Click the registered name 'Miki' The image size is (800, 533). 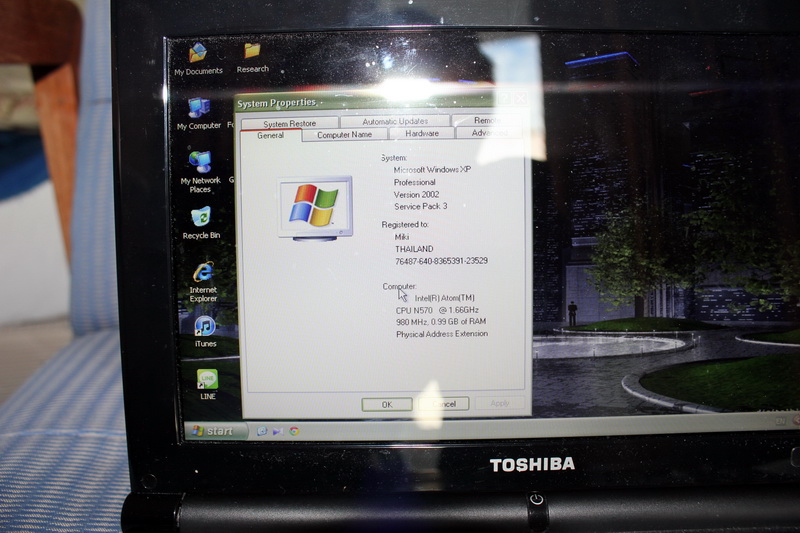tap(402, 237)
